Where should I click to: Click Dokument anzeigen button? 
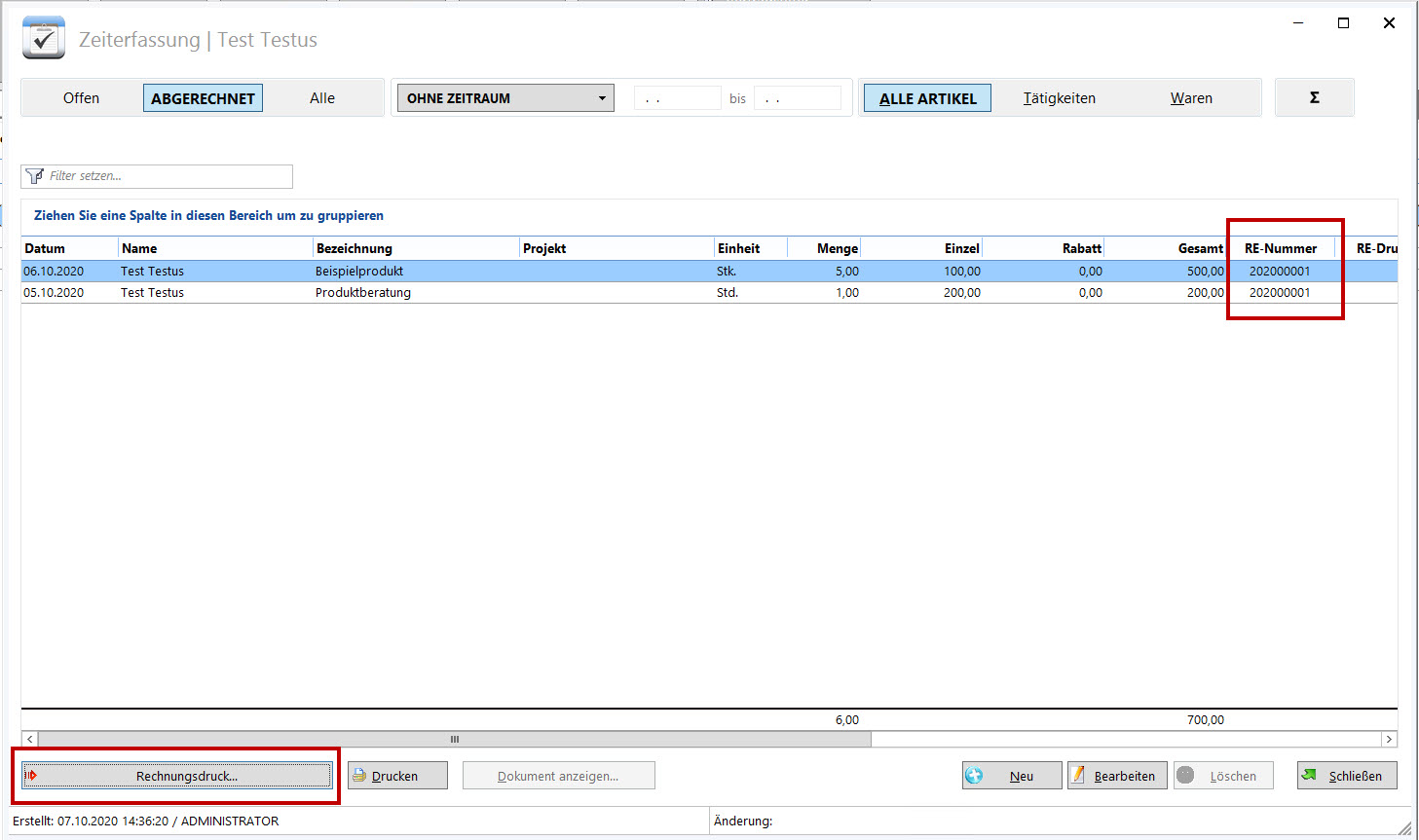click(558, 776)
